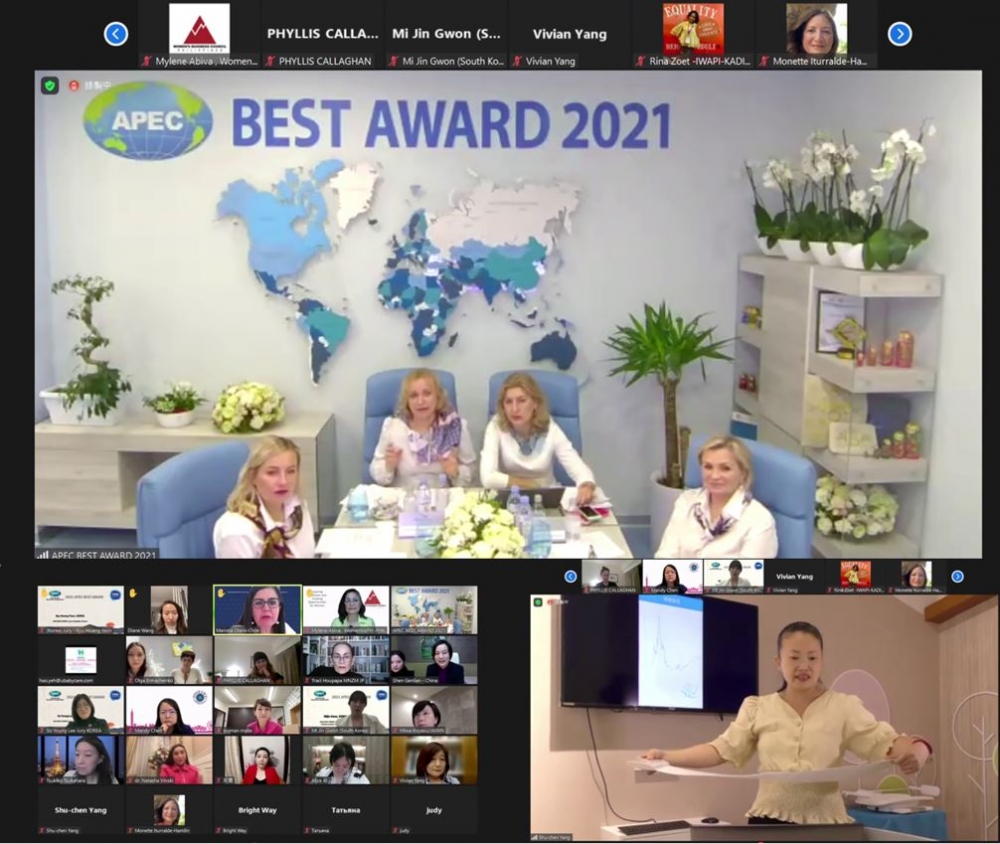Select Monette Iturralde's photo thumbnail in the top strip
Image resolution: width=1000 pixels, height=844 pixels.
pyautogui.click(x=817, y=35)
